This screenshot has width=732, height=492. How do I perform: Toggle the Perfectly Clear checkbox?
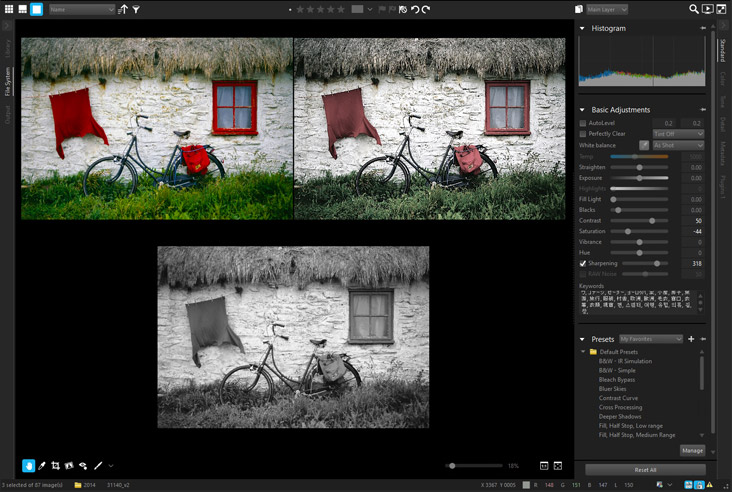pos(583,133)
